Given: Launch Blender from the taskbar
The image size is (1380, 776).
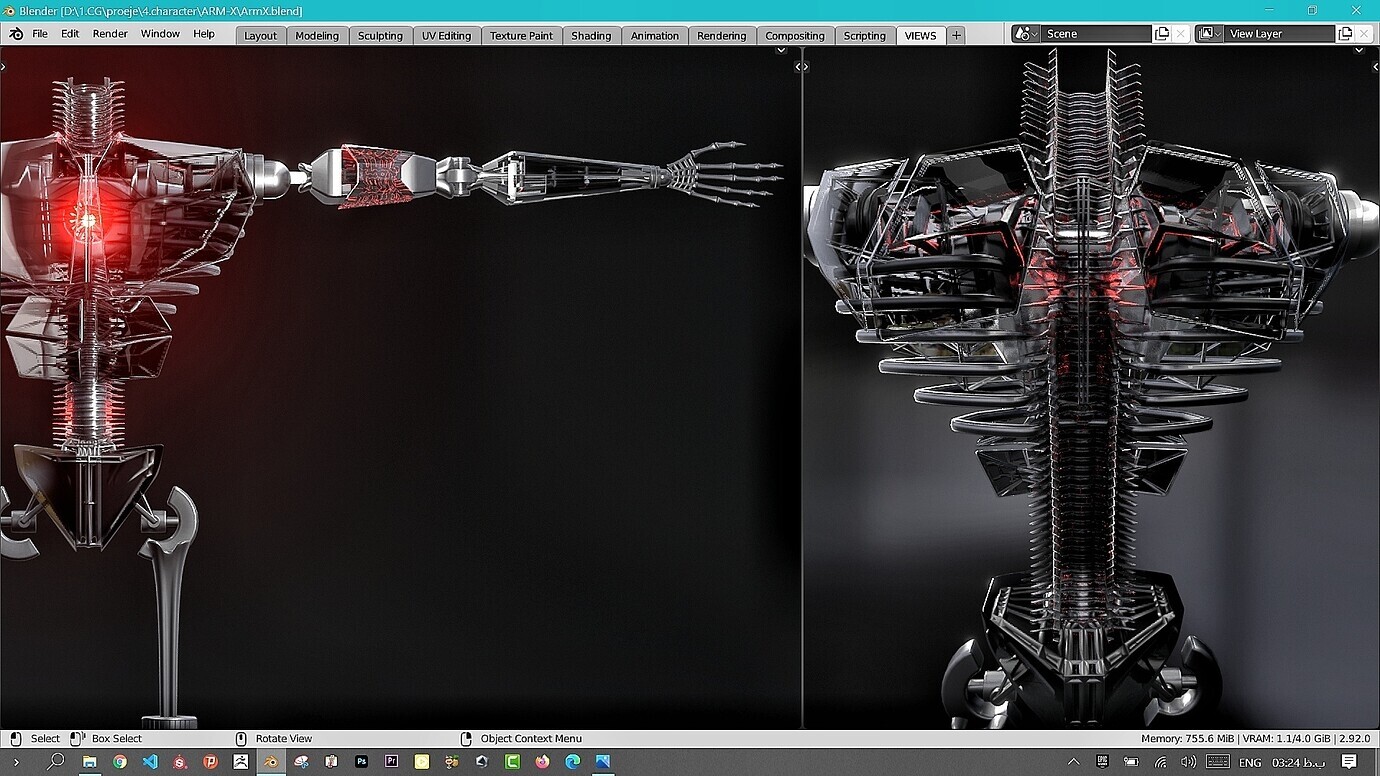Looking at the screenshot, I should coord(270,763).
